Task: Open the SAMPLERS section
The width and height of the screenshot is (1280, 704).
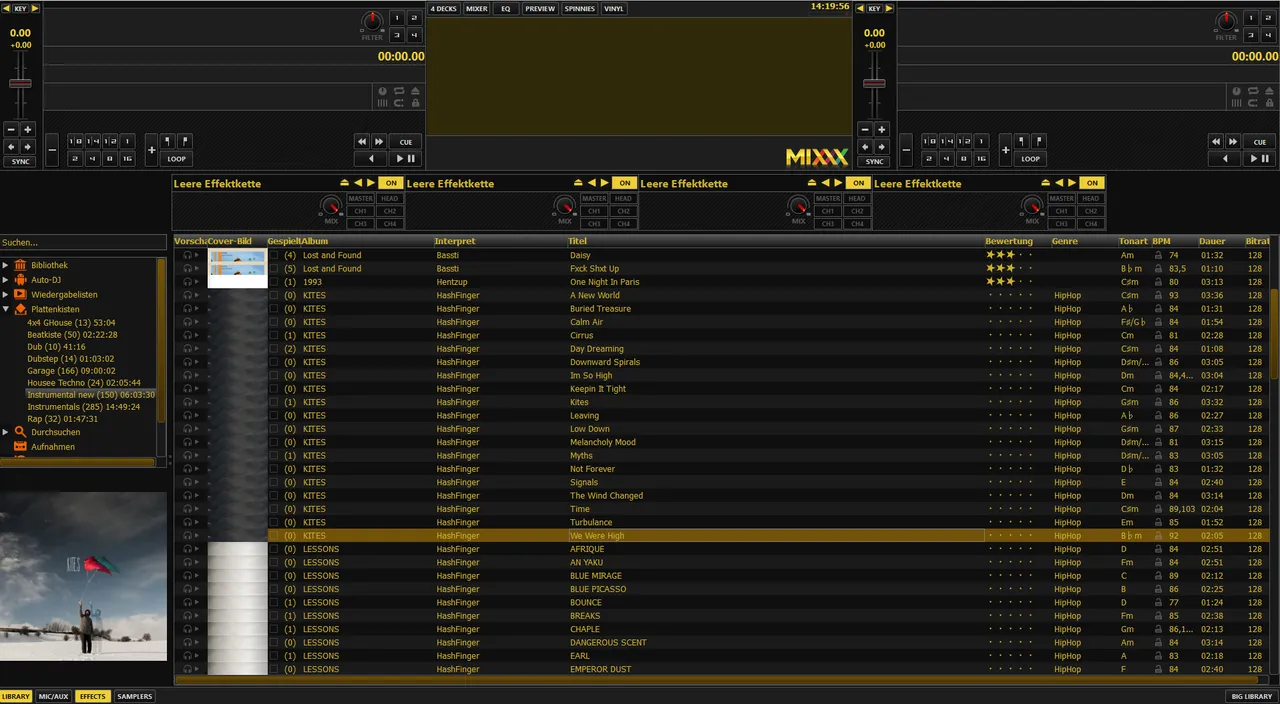Action: click(135, 696)
